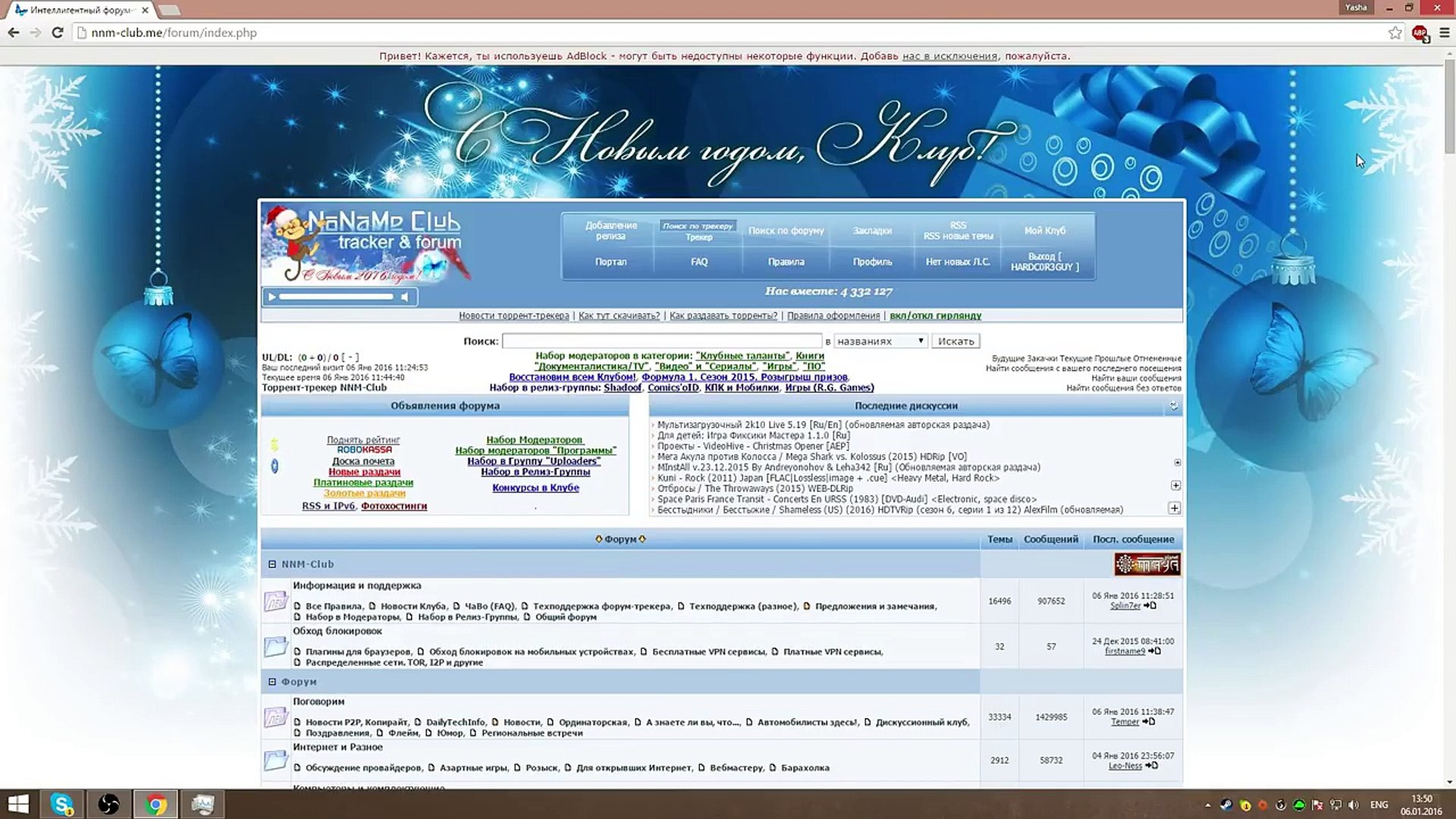The height and width of the screenshot is (819, 1456).
Task: Click the Chrome taskbar icon
Action: (155, 804)
